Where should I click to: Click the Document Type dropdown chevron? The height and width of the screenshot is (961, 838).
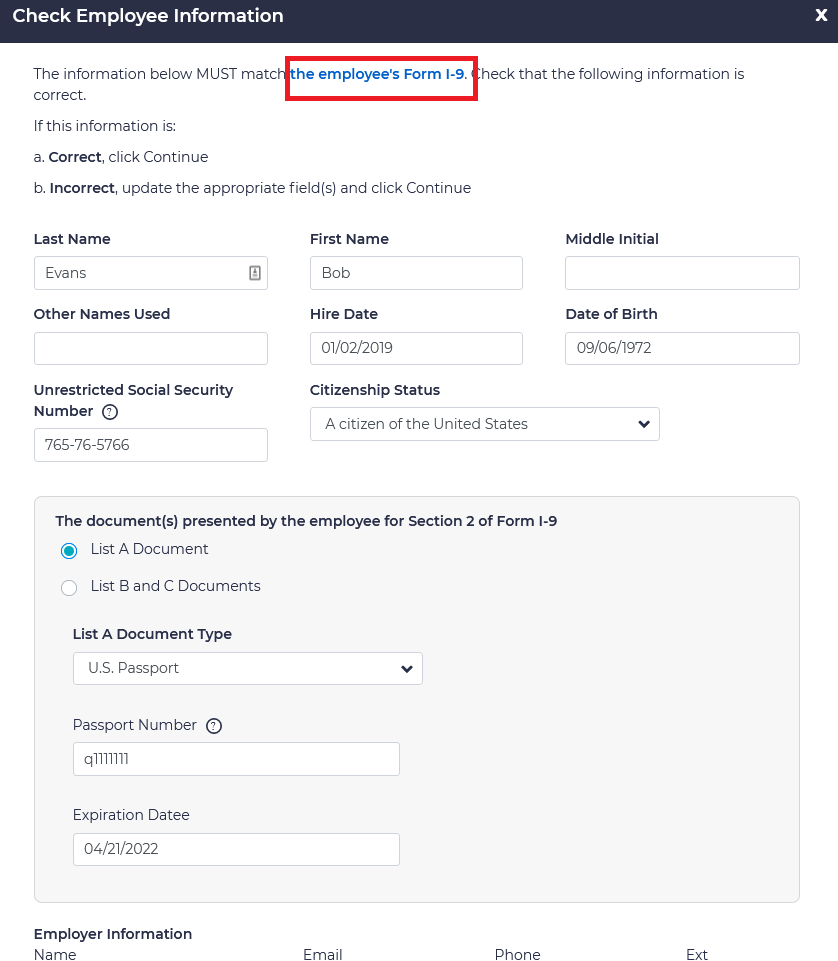tap(407, 668)
